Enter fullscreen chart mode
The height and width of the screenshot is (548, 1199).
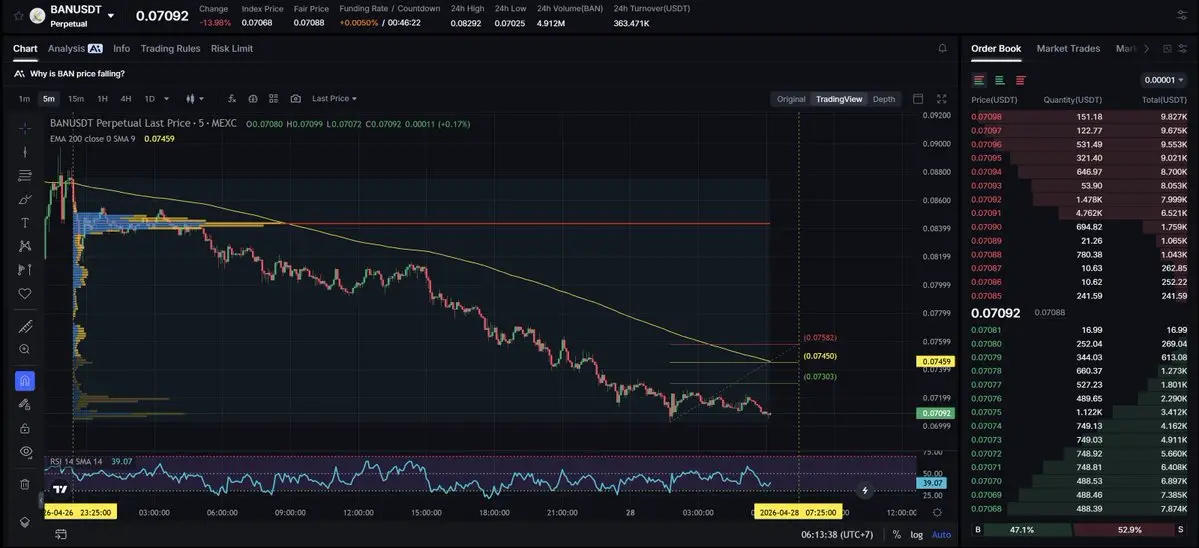pos(941,99)
